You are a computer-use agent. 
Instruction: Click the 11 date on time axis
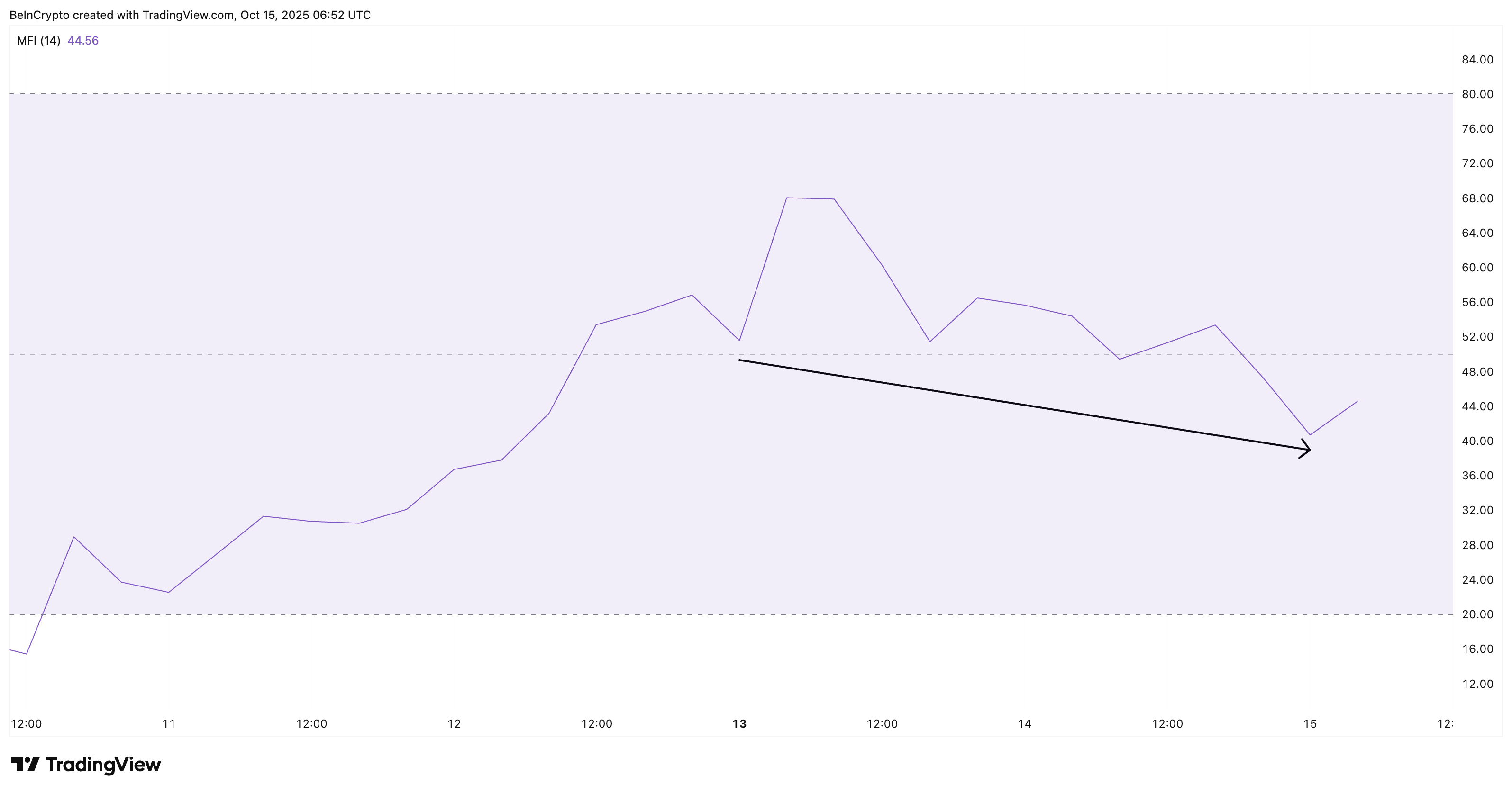tap(169, 724)
